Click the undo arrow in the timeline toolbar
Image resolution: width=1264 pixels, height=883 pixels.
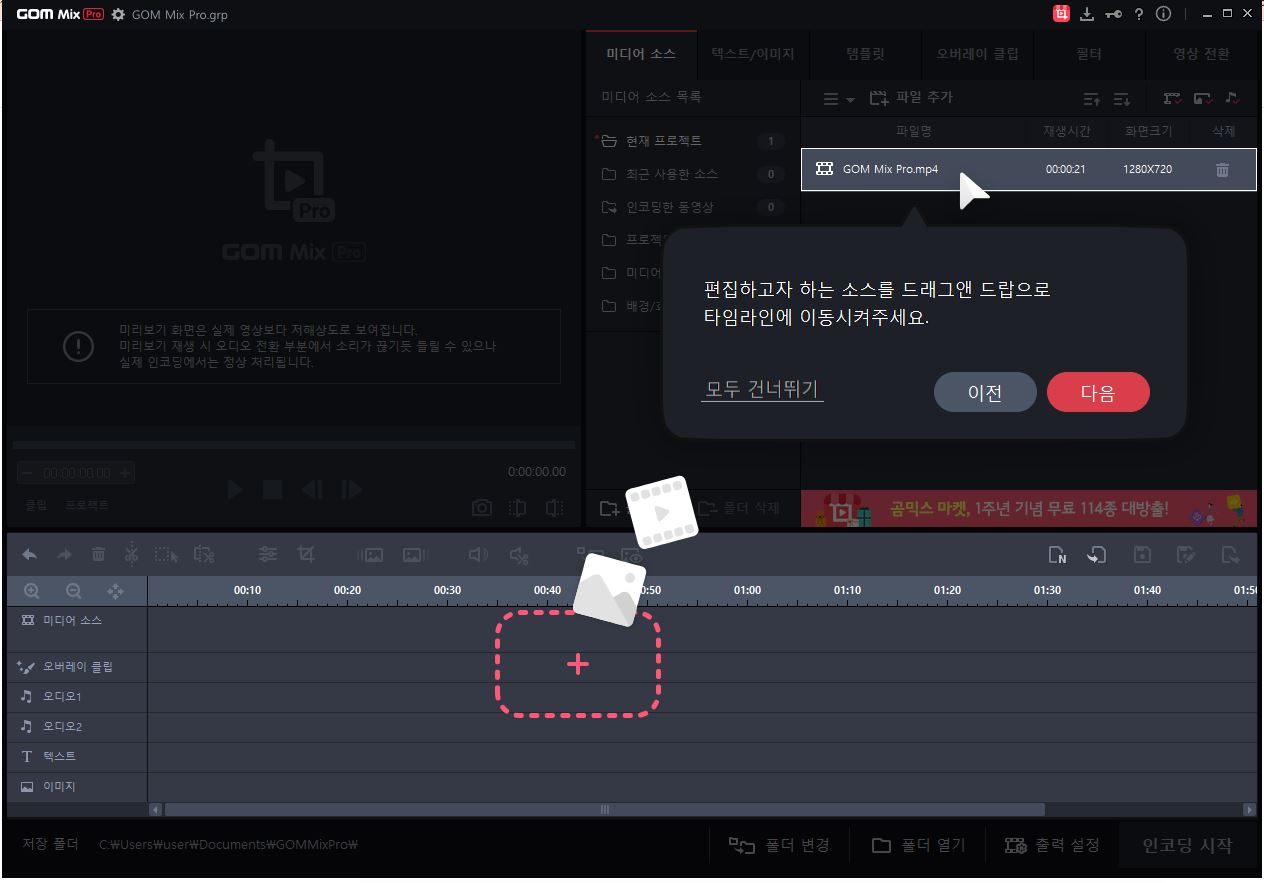[x=29, y=553]
